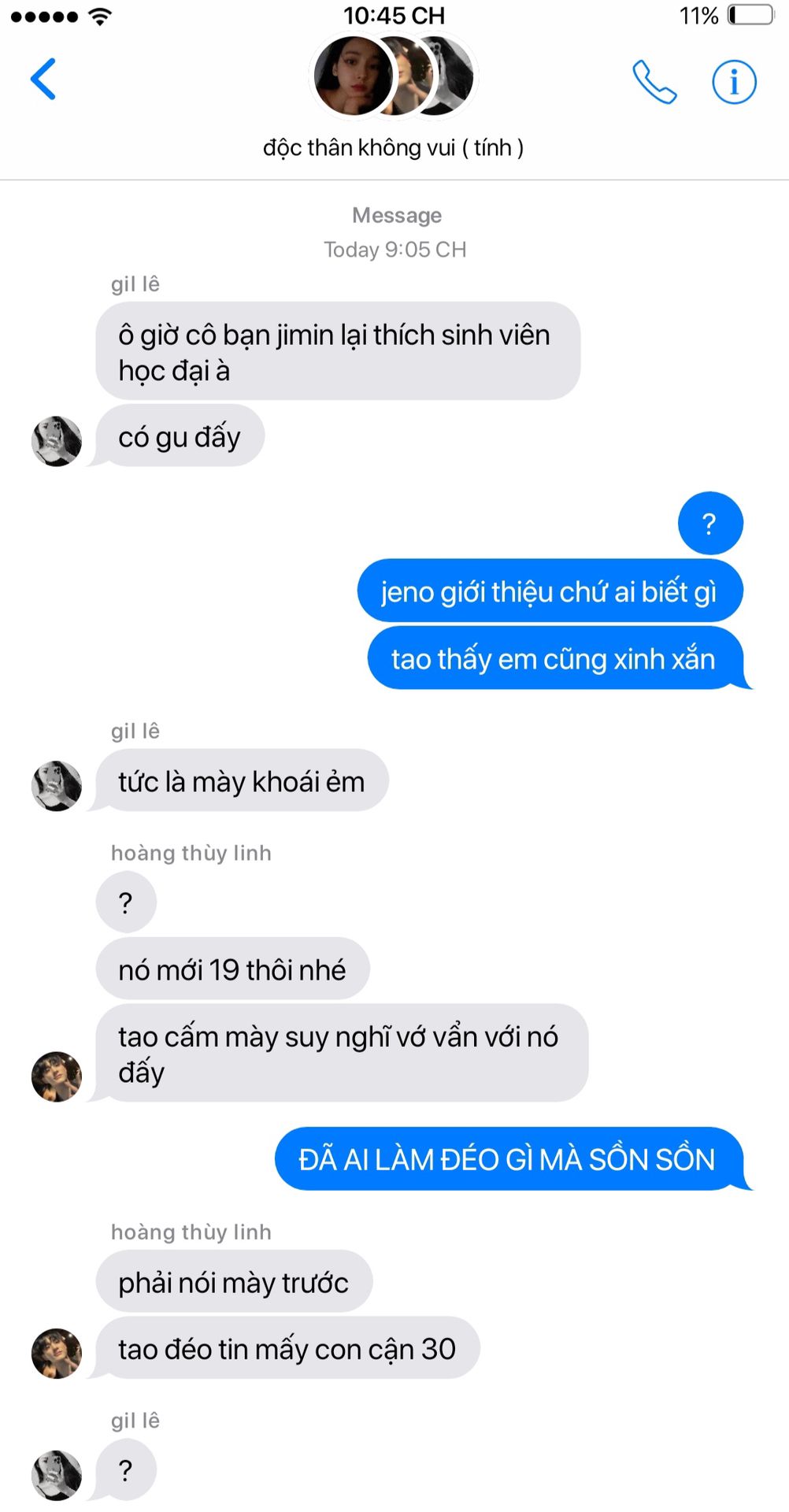Viewport: 789px width, 1512px height.
Task: Tap gil lê avatar beside tức là mày khoái ẻm
Action: coord(57,785)
